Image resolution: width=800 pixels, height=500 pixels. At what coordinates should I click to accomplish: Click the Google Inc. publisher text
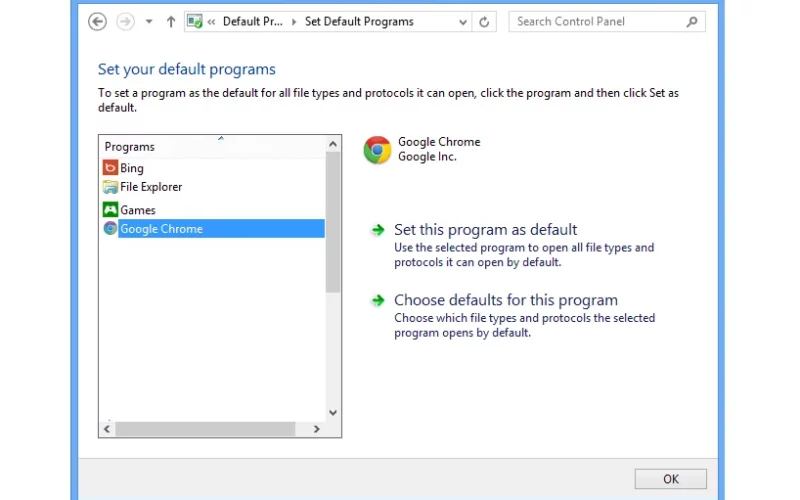click(x=427, y=157)
